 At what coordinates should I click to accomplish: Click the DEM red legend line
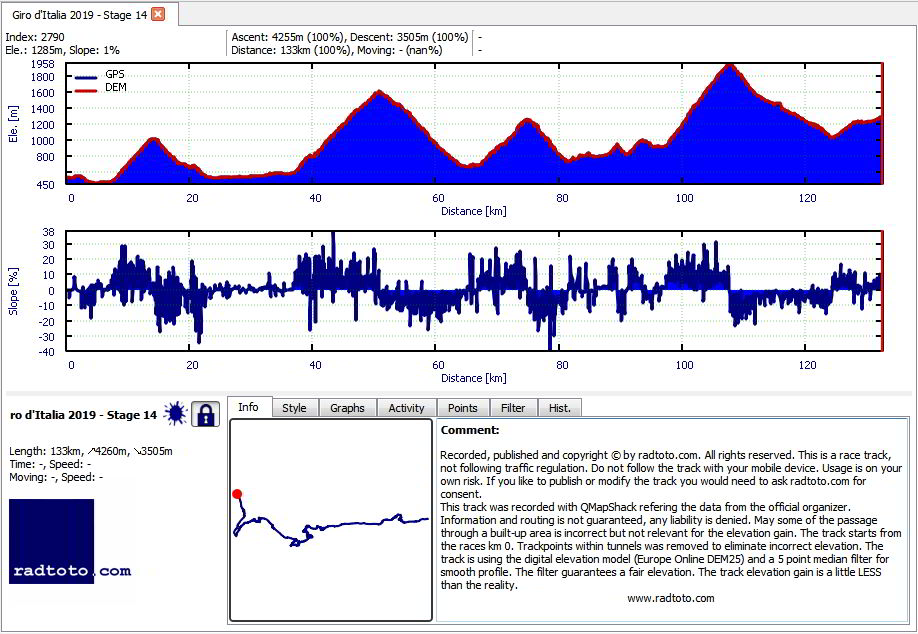pos(86,90)
